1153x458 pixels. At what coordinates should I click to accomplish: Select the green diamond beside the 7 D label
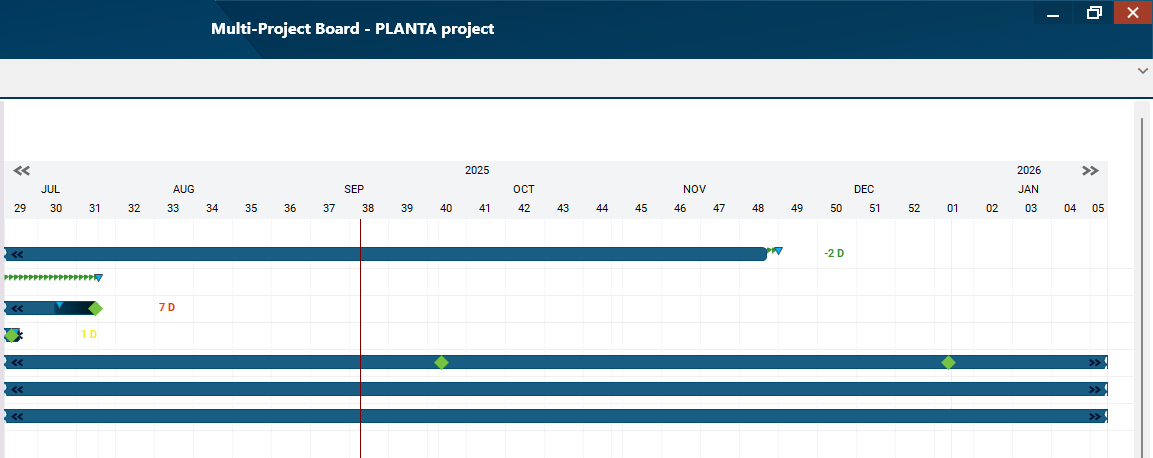[95, 308]
